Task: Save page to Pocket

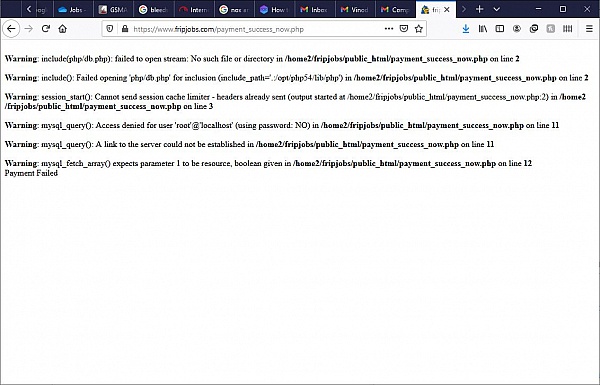Action: click(x=404, y=29)
